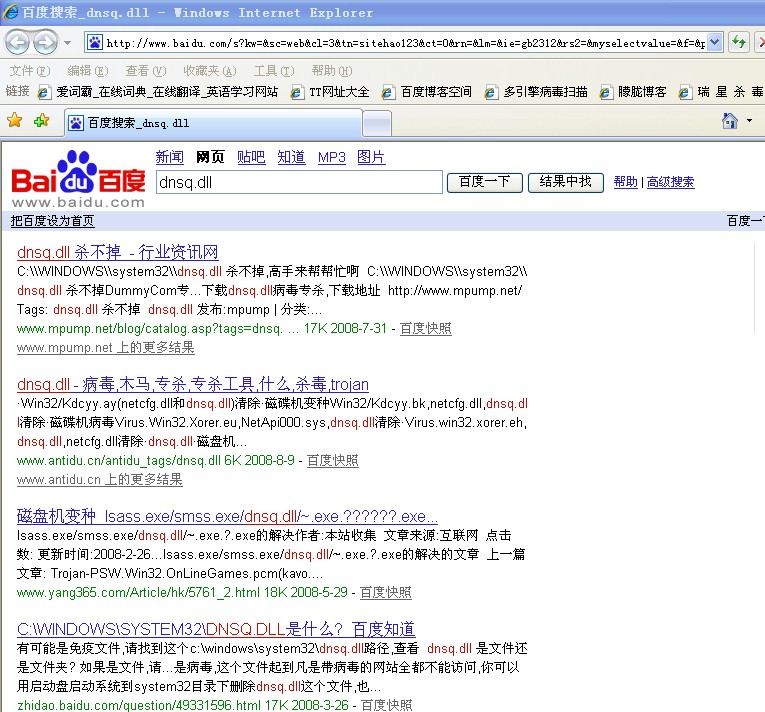Click the IE Back arrow button
The height and width of the screenshot is (712, 765).
click(18, 42)
